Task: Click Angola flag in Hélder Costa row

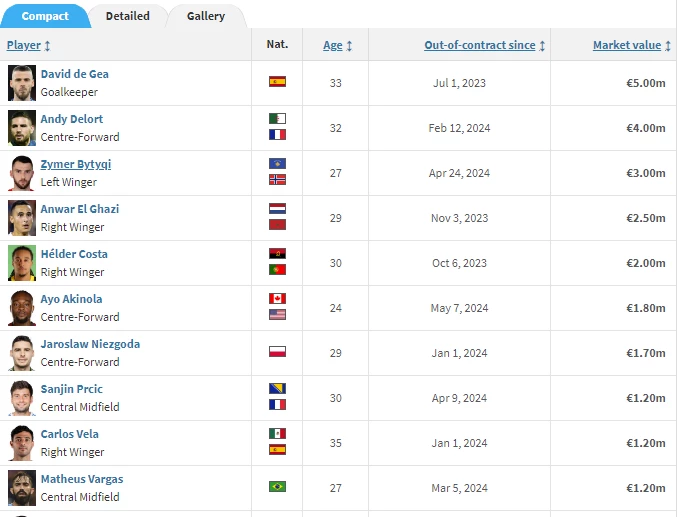Action: point(277,254)
